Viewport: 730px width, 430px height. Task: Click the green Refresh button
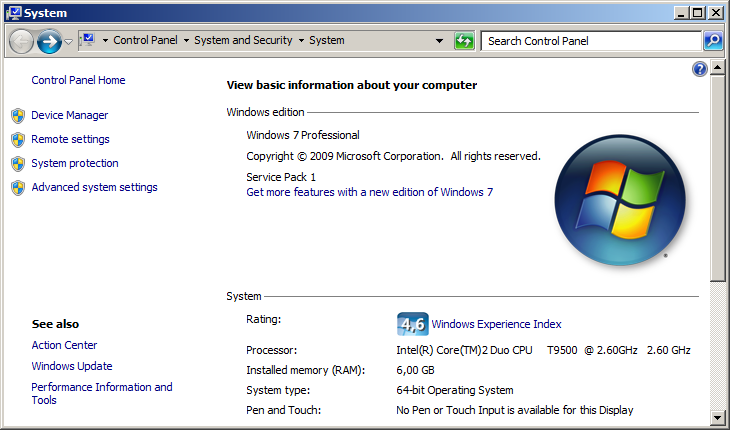point(464,41)
